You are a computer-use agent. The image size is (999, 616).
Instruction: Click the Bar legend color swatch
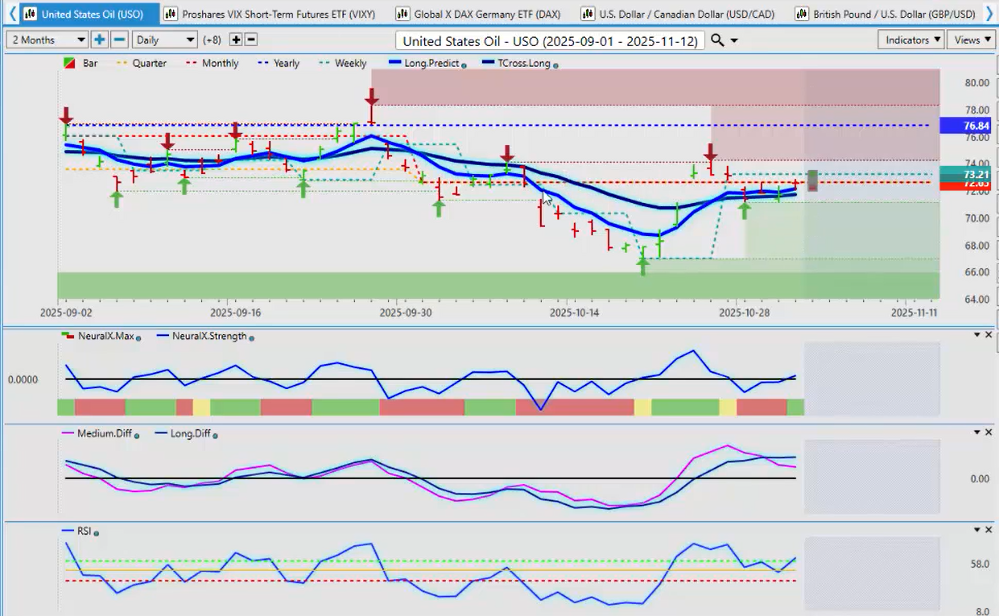point(67,63)
